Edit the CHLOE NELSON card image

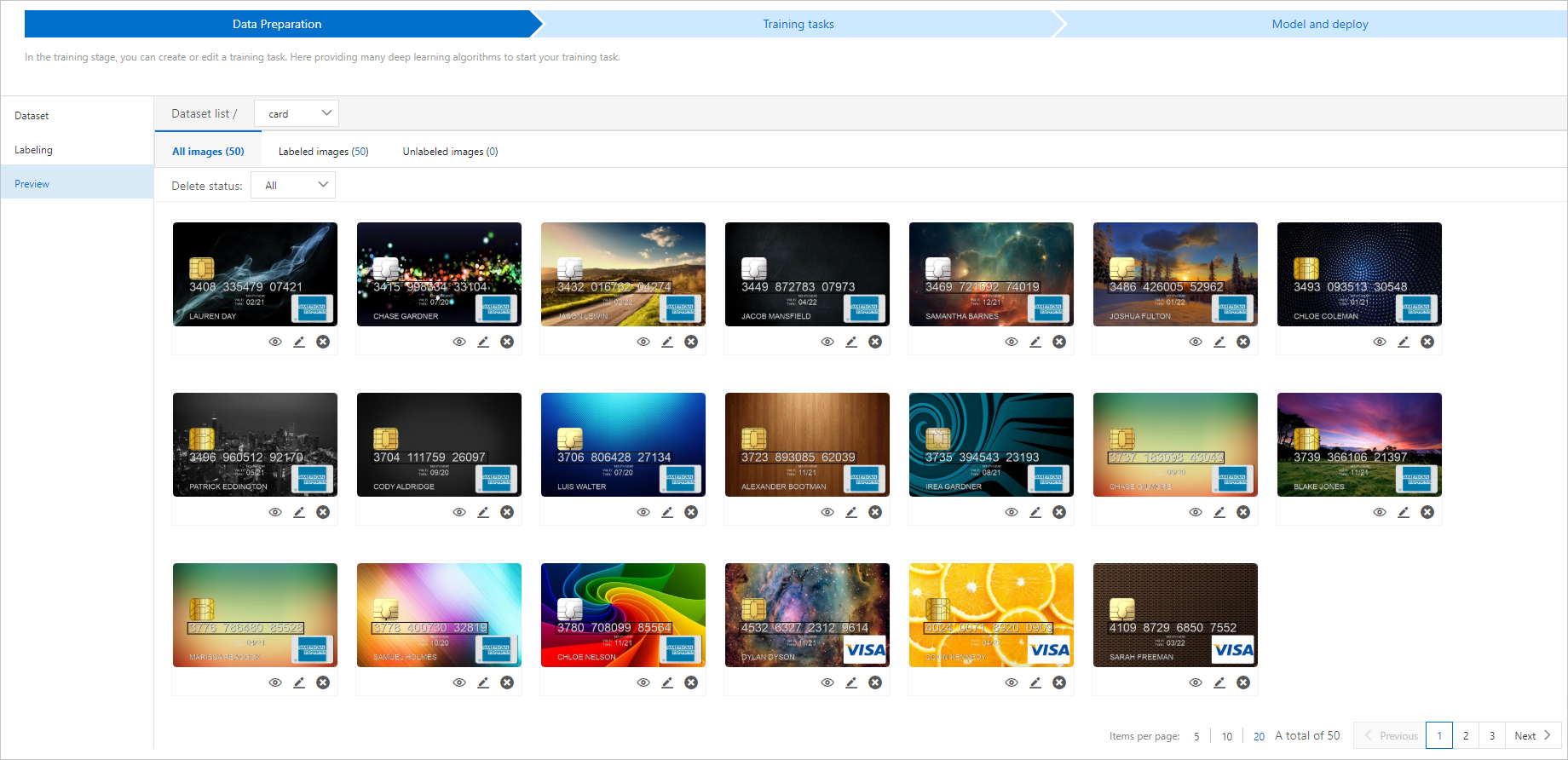667,682
